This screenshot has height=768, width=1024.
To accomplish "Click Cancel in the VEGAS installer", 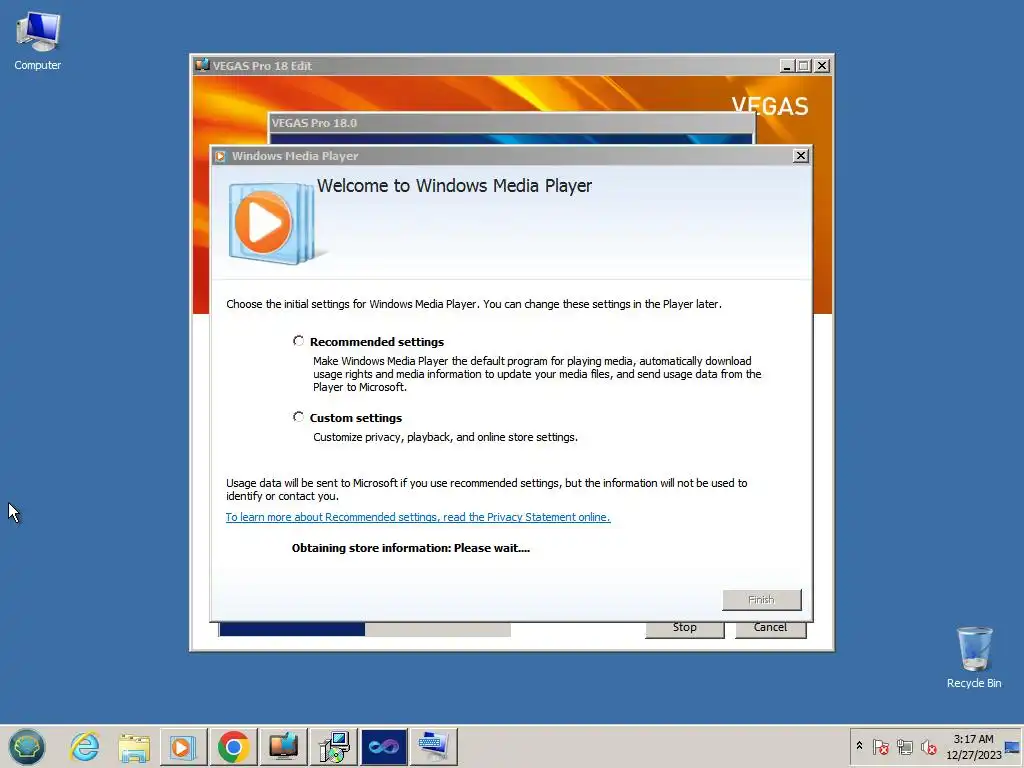I will [771, 628].
